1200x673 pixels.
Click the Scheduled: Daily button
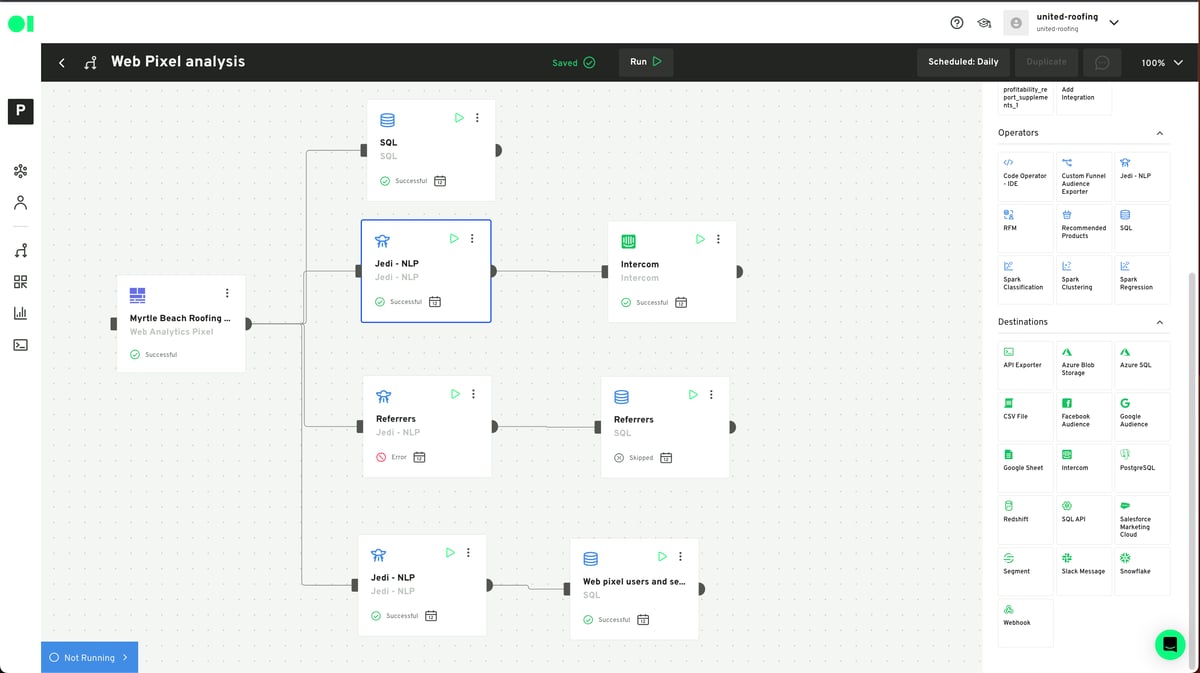point(963,62)
